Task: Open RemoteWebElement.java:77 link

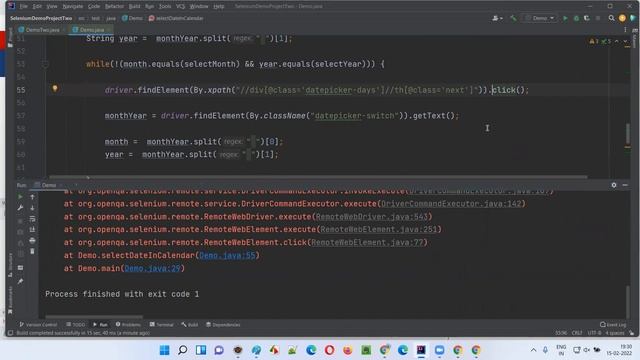Action: point(367,242)
